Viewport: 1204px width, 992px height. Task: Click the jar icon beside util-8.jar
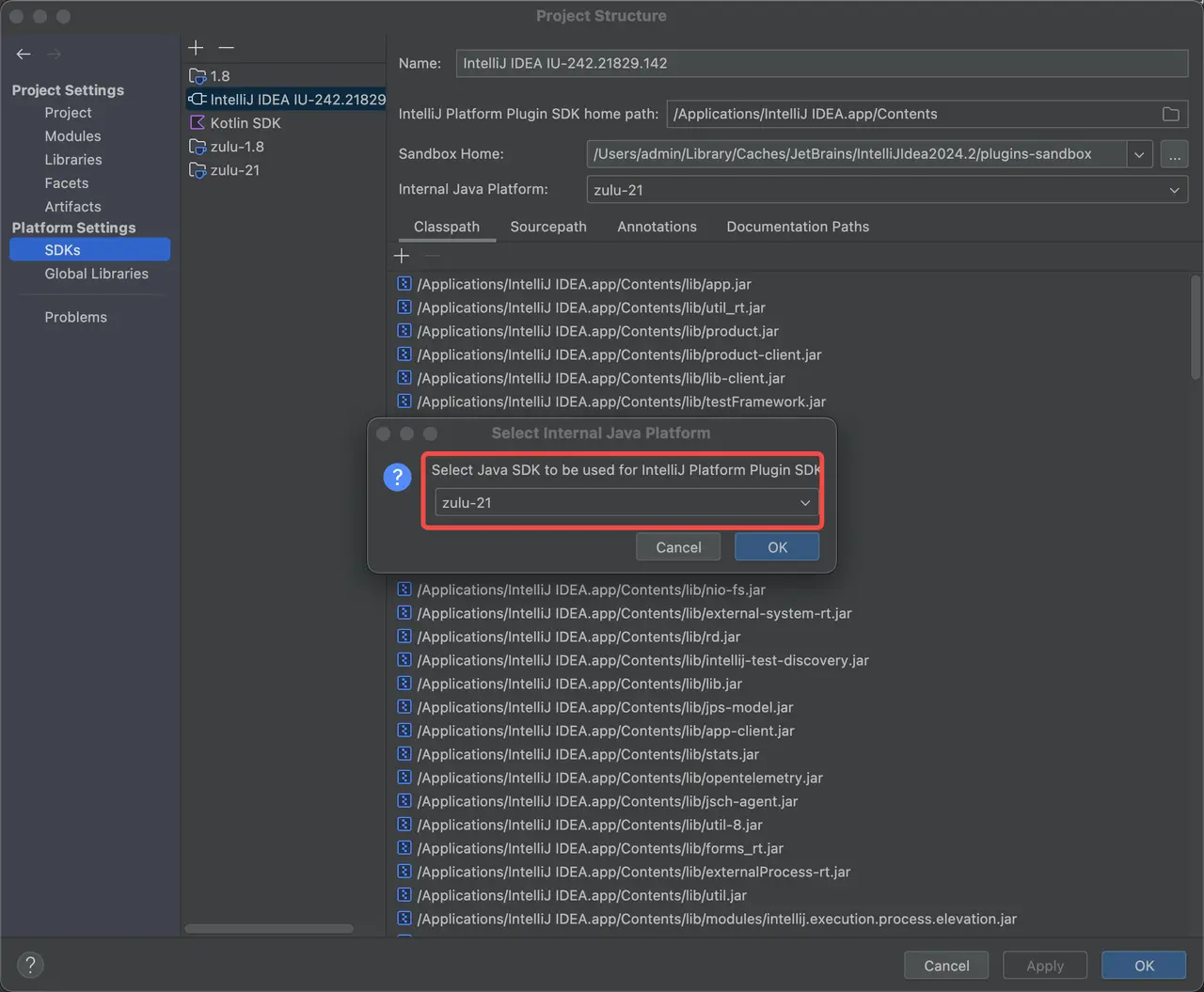[x=404, y=825]
